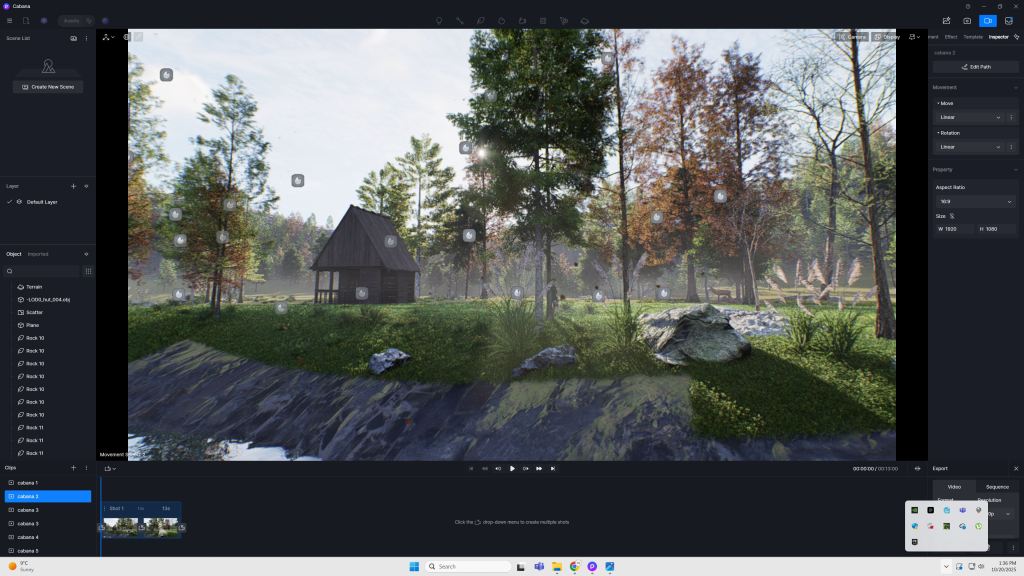Click the aspect ratio link icon beside Size
Viewport: 1024px width, 576px height.
[952, 216]
